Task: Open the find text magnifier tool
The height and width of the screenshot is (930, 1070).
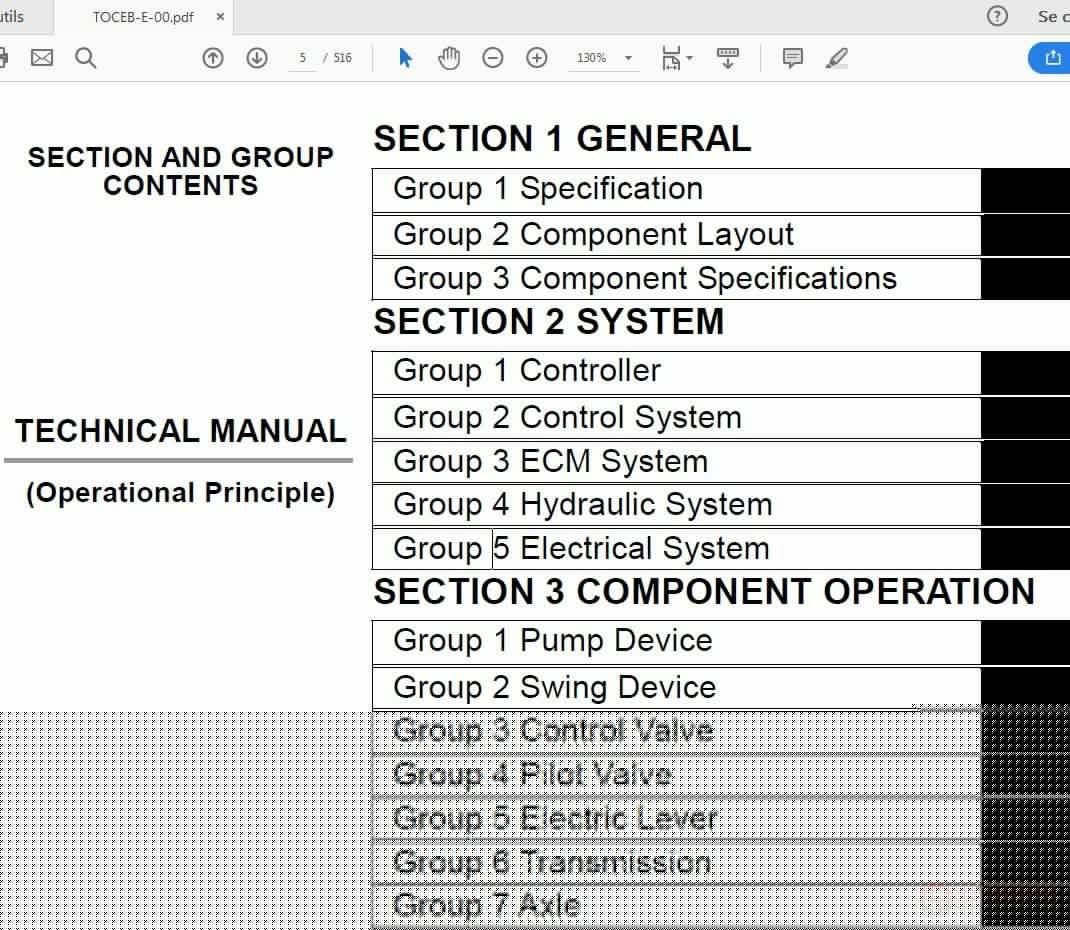Action: (x=85, y=58)
